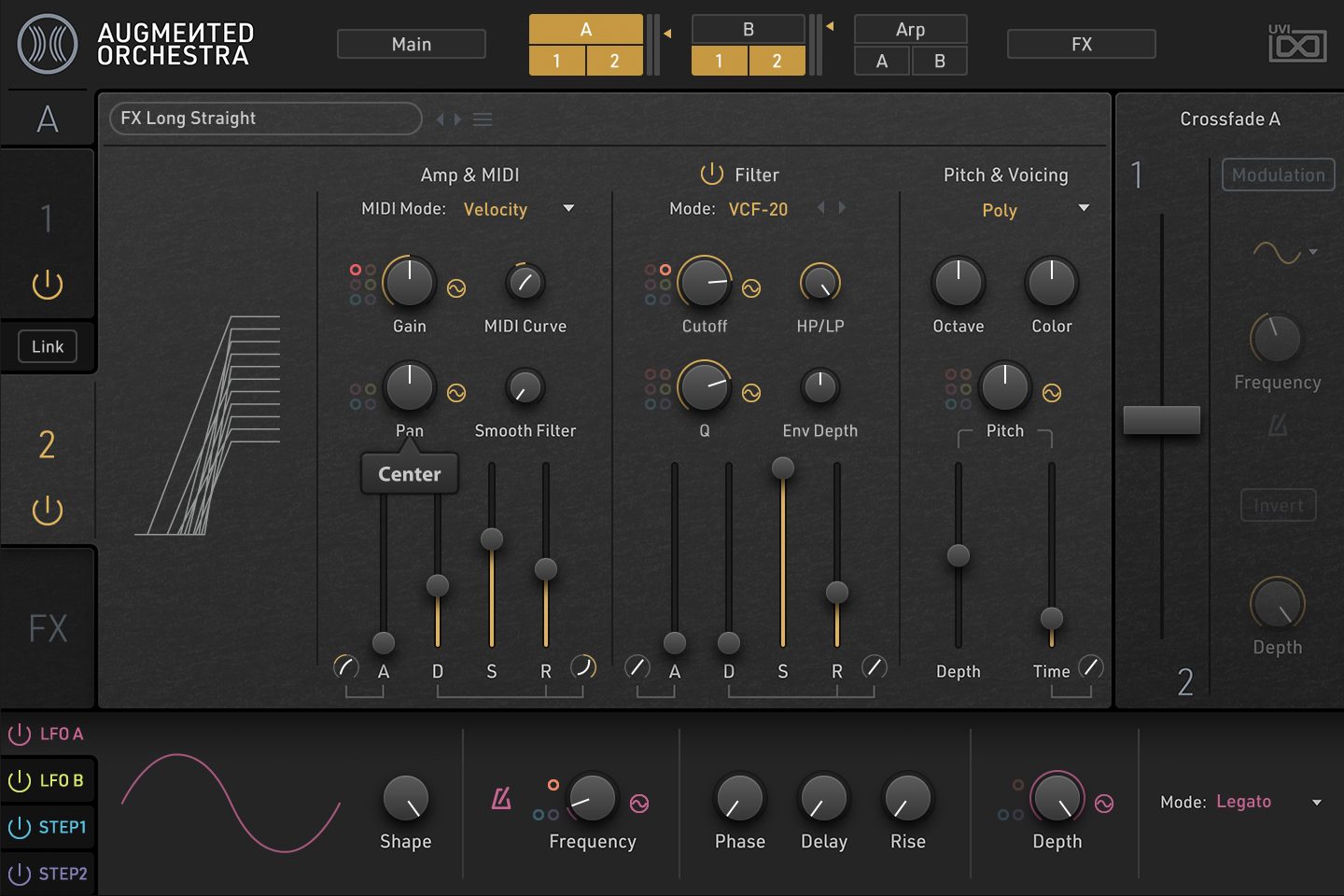Click the Modulation button
Image resolution: width=1344 pixels, height=896 pixels.
1279,175
